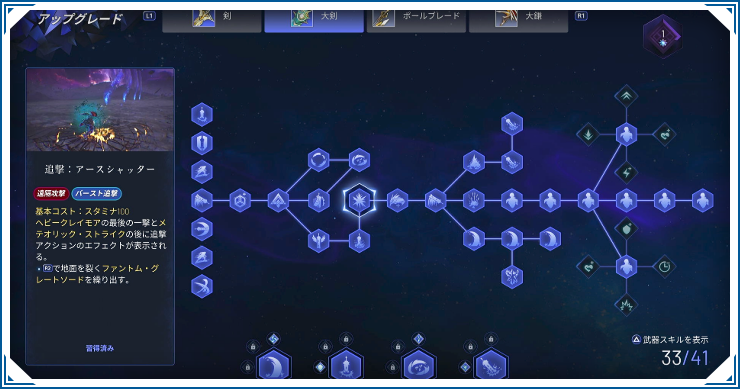Select meteor node beside the flame spike node
Image resolution: width=740 pixels, height=389 pixels.
512,162
